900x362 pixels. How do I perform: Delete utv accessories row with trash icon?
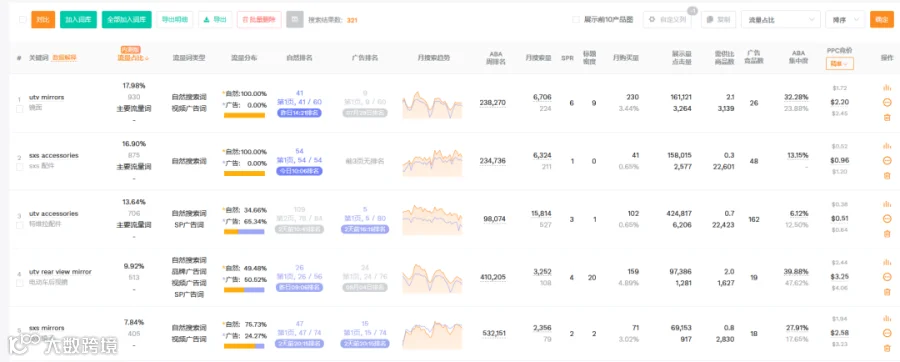(887, 233)
